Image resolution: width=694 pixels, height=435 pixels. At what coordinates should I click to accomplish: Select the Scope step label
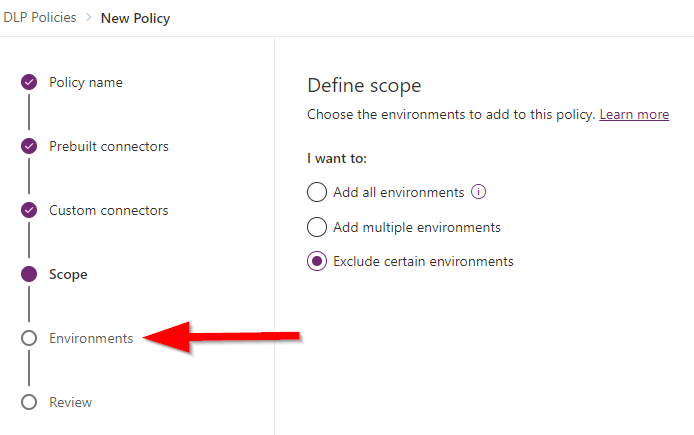68,275
